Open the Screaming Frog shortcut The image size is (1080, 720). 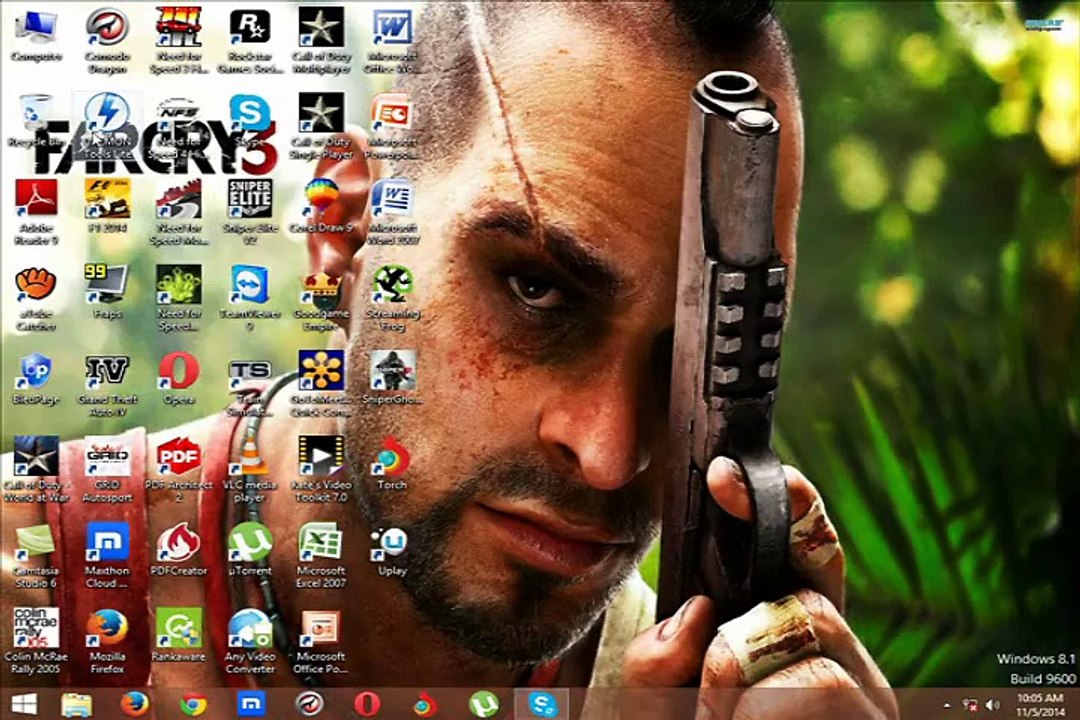point(392,298)
